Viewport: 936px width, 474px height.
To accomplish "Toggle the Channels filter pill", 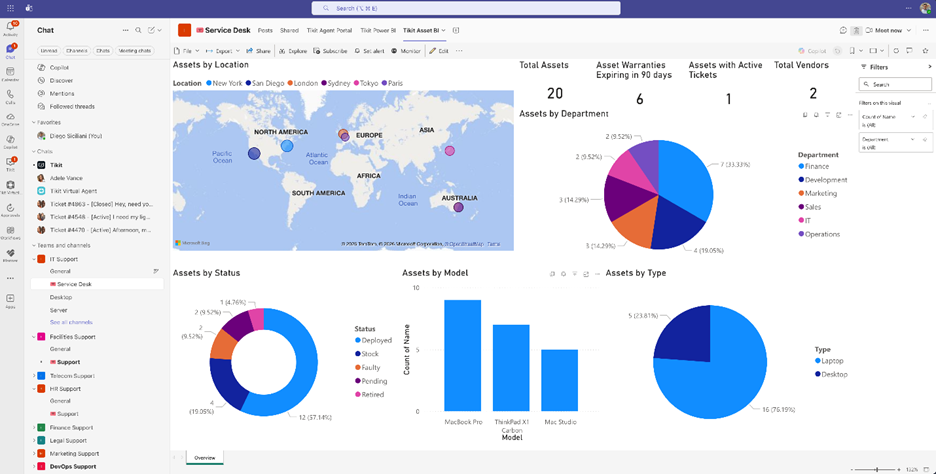I will tap(76, 50).
